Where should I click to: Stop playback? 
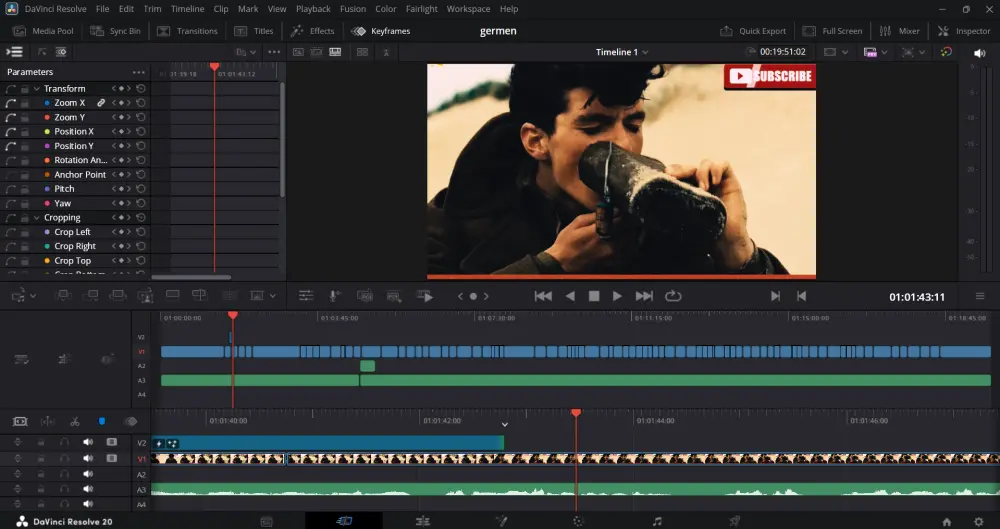[x=594, y=296]
